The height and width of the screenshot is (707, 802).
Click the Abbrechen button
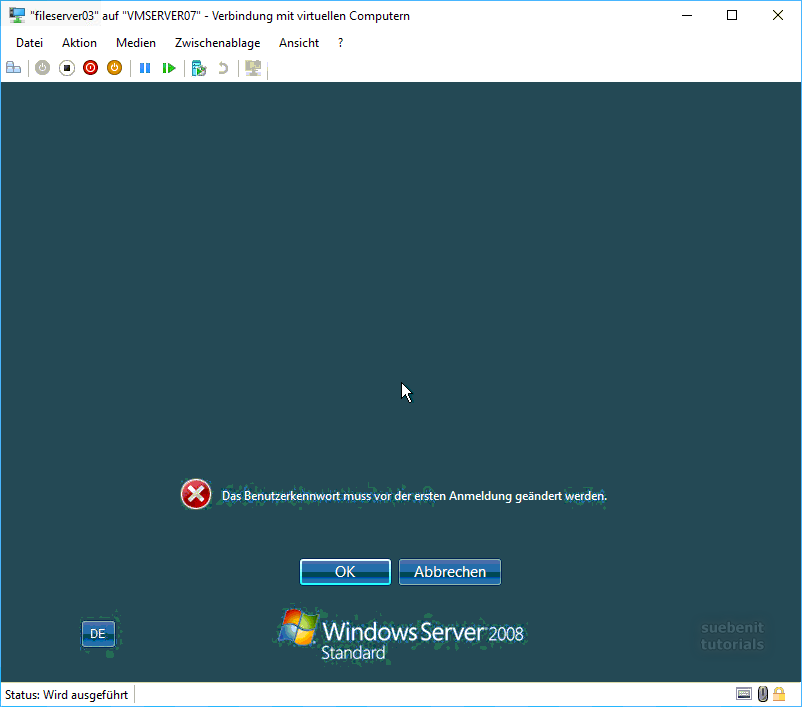[x=450, y=571]
